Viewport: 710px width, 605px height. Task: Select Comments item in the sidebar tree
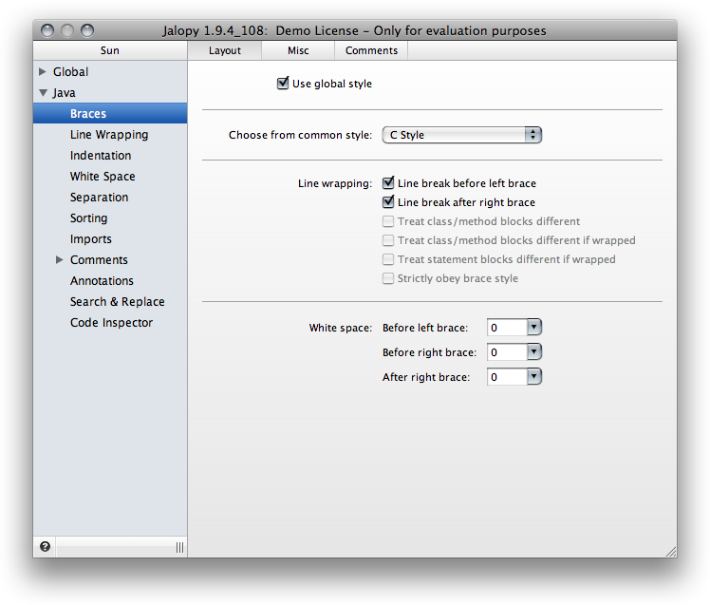[99, 260]
